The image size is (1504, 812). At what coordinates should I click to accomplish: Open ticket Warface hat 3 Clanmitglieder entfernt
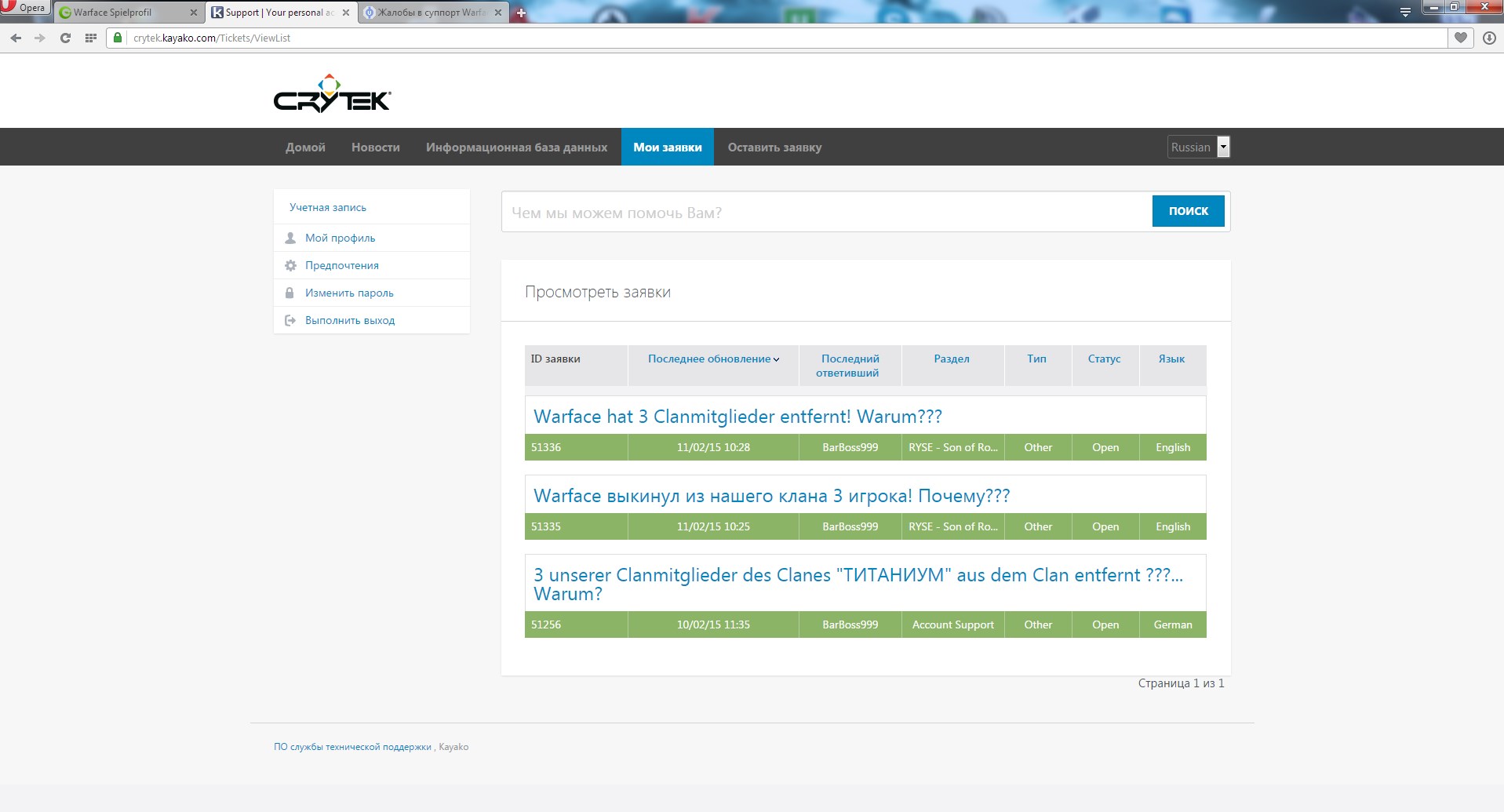coord(737,417)
